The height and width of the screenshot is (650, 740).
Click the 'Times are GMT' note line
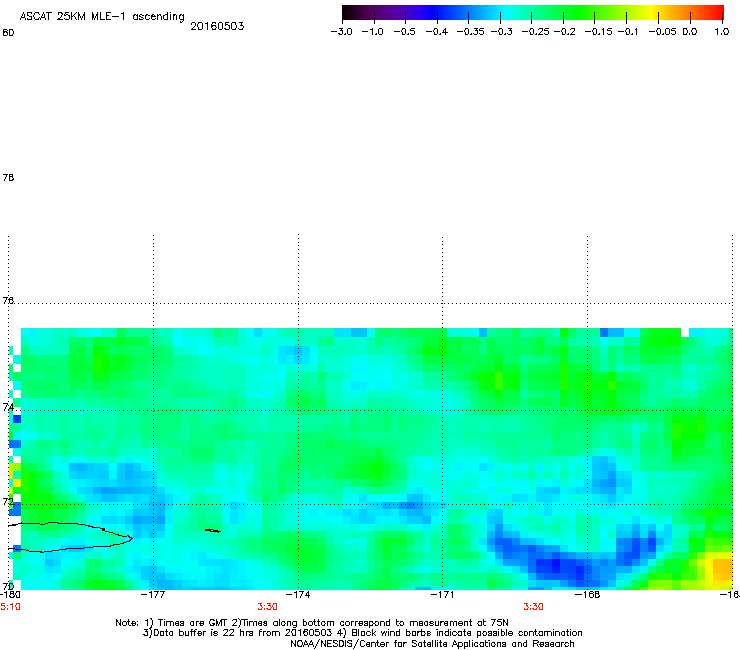(x=312, y=623)
